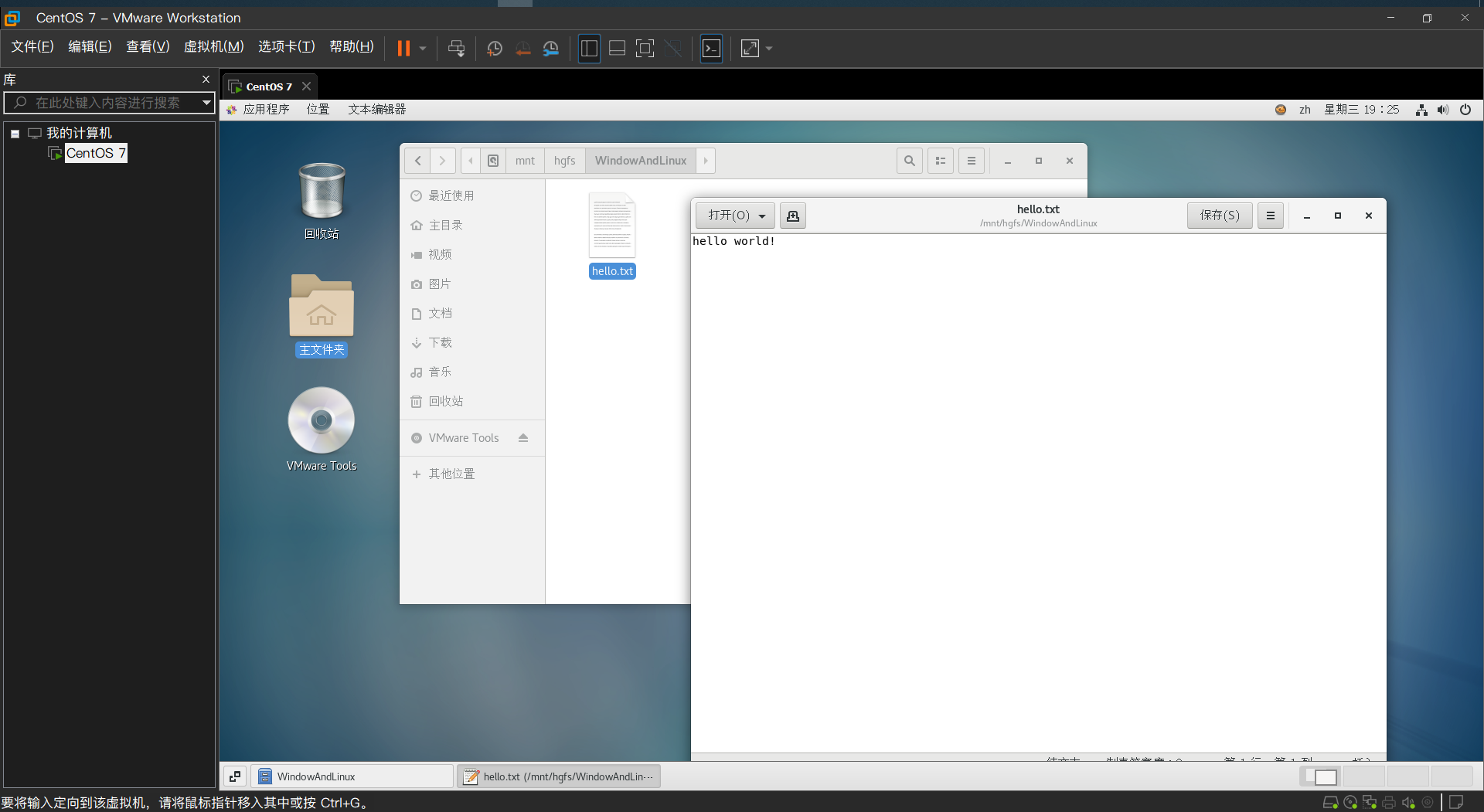Click WindowAndLinux taskbar button
The height and width of the screenshot is (812, 1484).
(352, 776)
